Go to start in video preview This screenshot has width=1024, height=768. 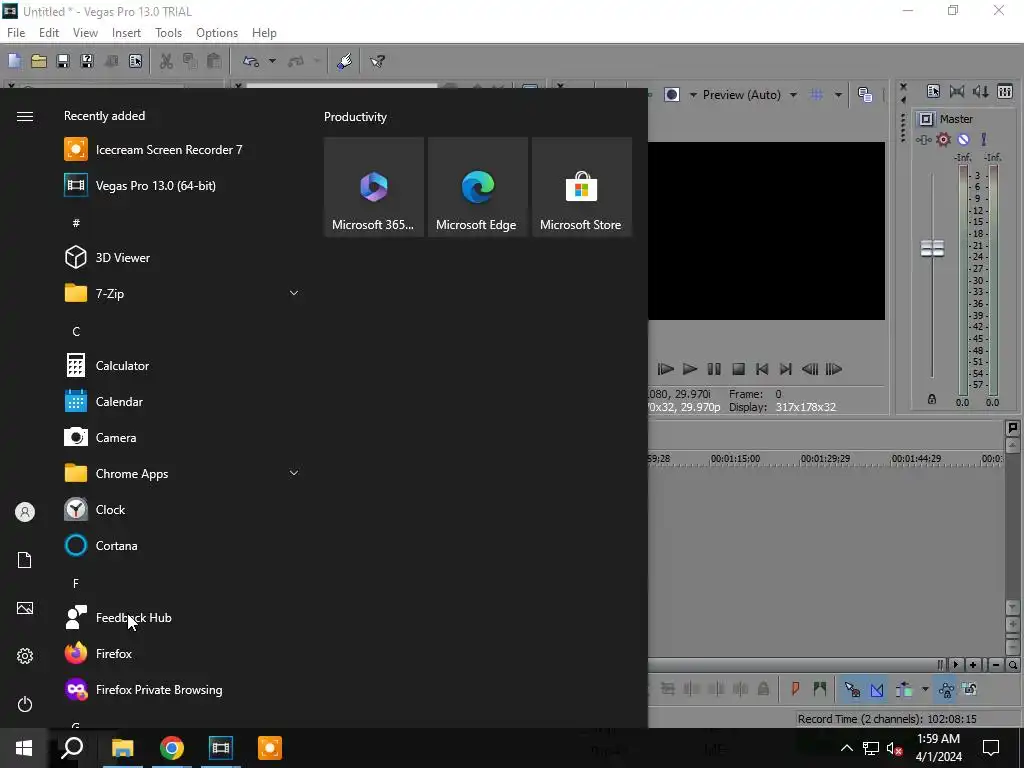coord(761,369)
